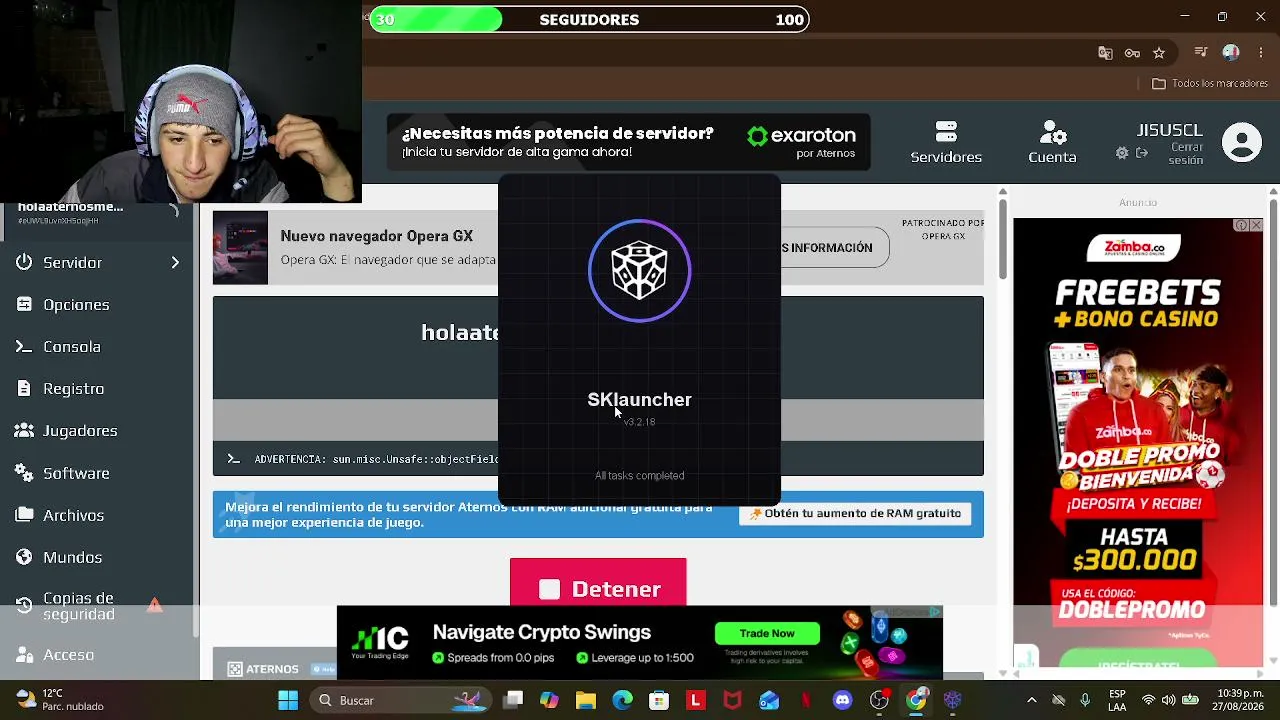Click Obtén tu aumento de RAM gratuito
The height and width of the screenshot is (720, 1280).
point(855,513)
